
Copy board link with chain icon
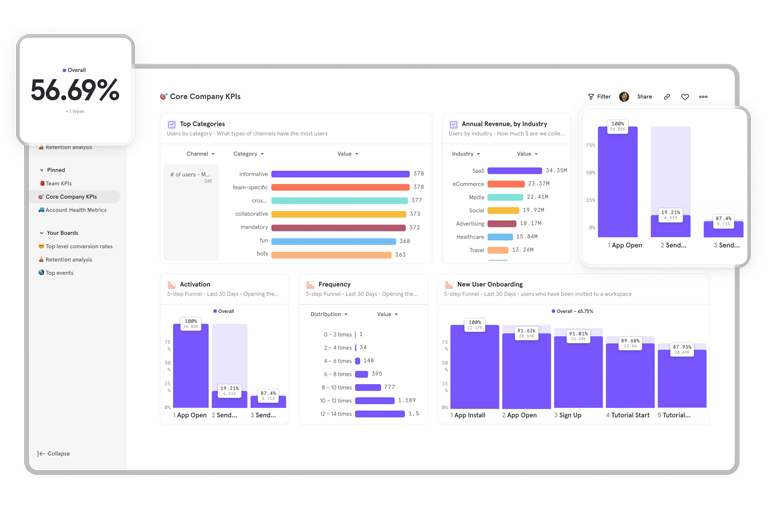(x=667, y=97)
